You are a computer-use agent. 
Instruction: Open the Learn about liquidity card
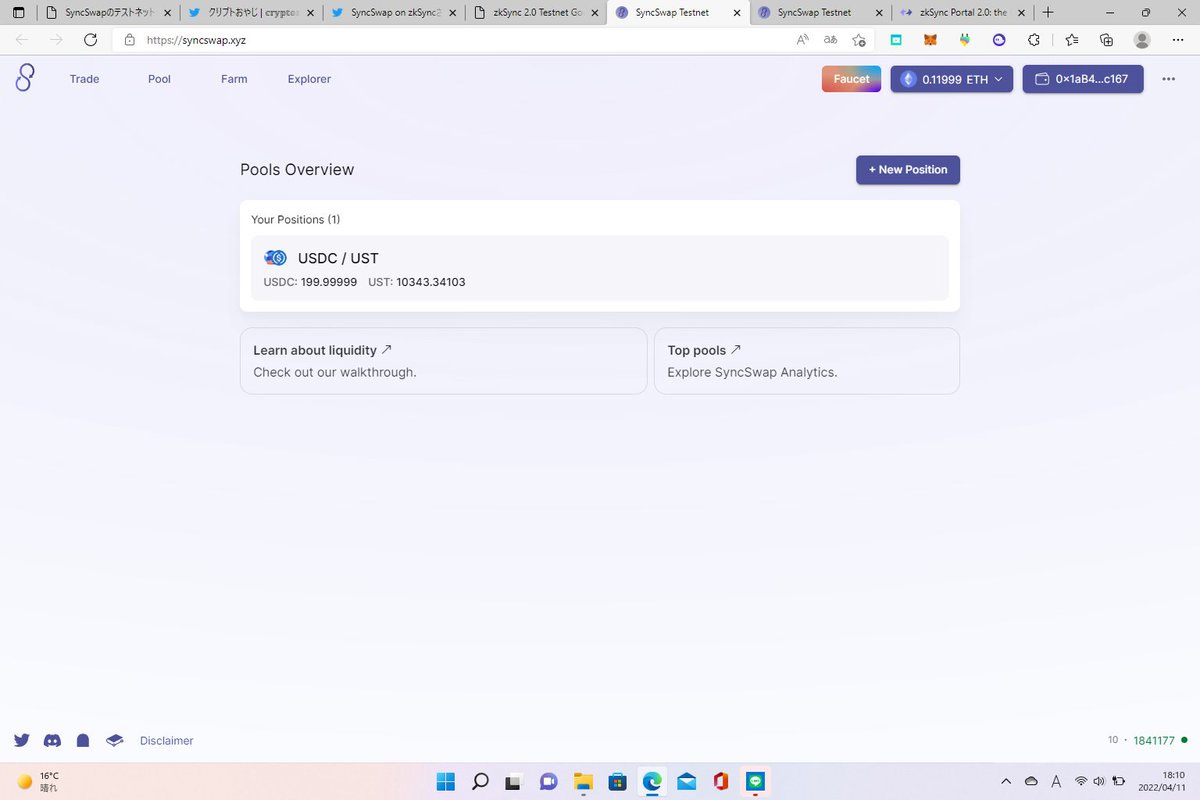(x=443, y=361)
